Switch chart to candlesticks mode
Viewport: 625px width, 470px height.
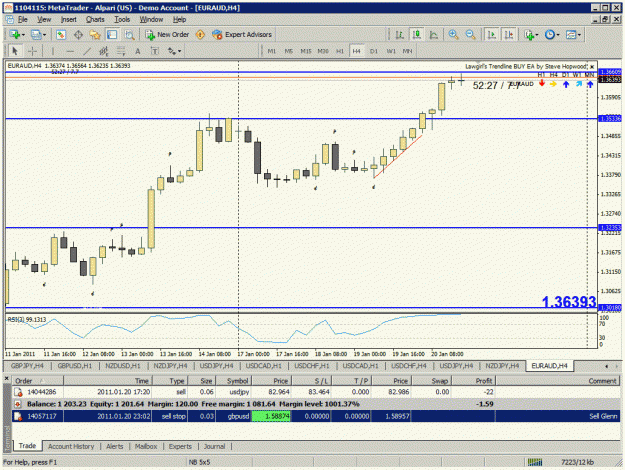click(417, 35)
